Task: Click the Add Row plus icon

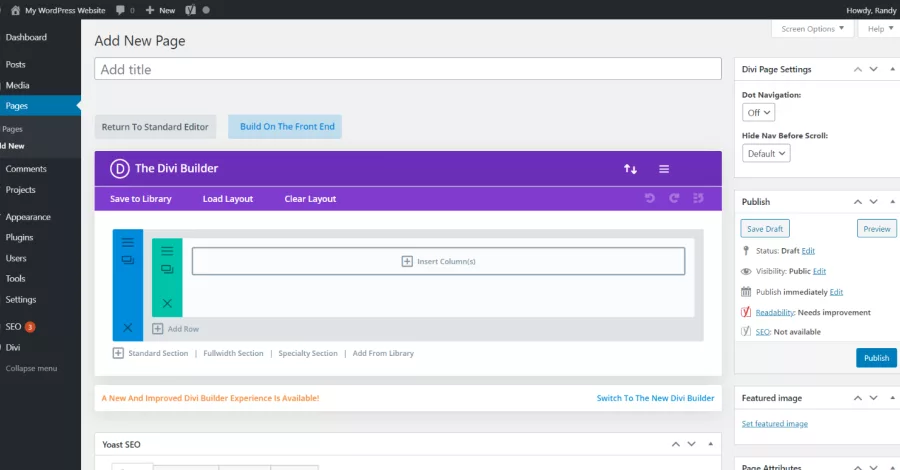Action: point(157,329)
